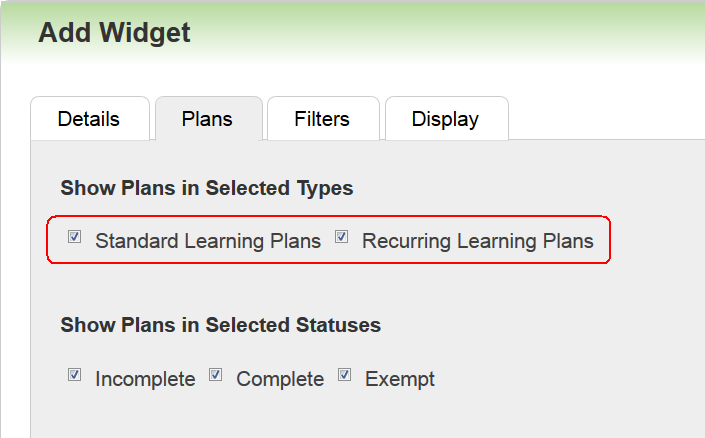Open the Filters tab
The width and height of the screenshot is (705, 438).
tap(322, 119)
